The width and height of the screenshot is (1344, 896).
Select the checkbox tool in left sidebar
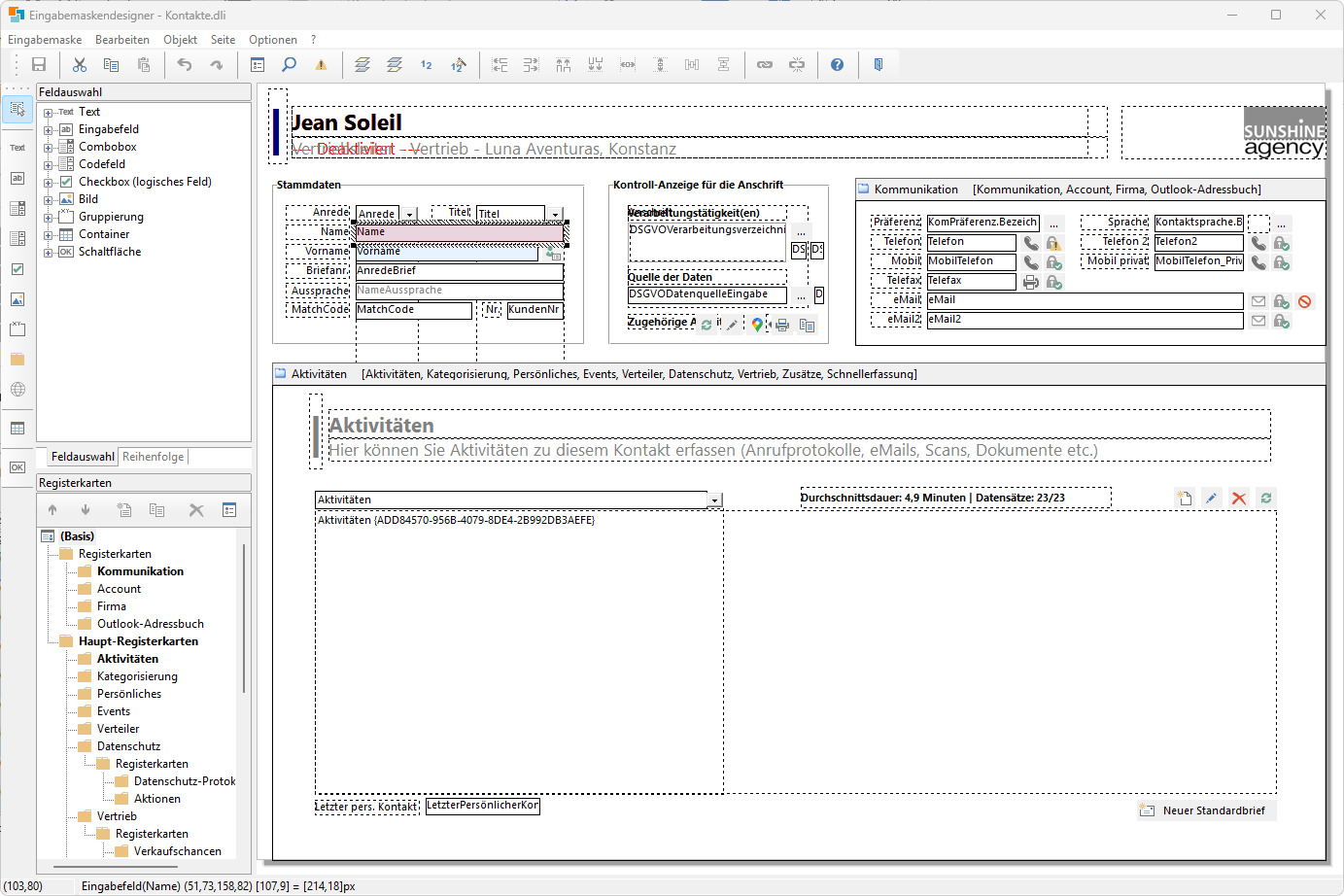(x=17, y=269)
